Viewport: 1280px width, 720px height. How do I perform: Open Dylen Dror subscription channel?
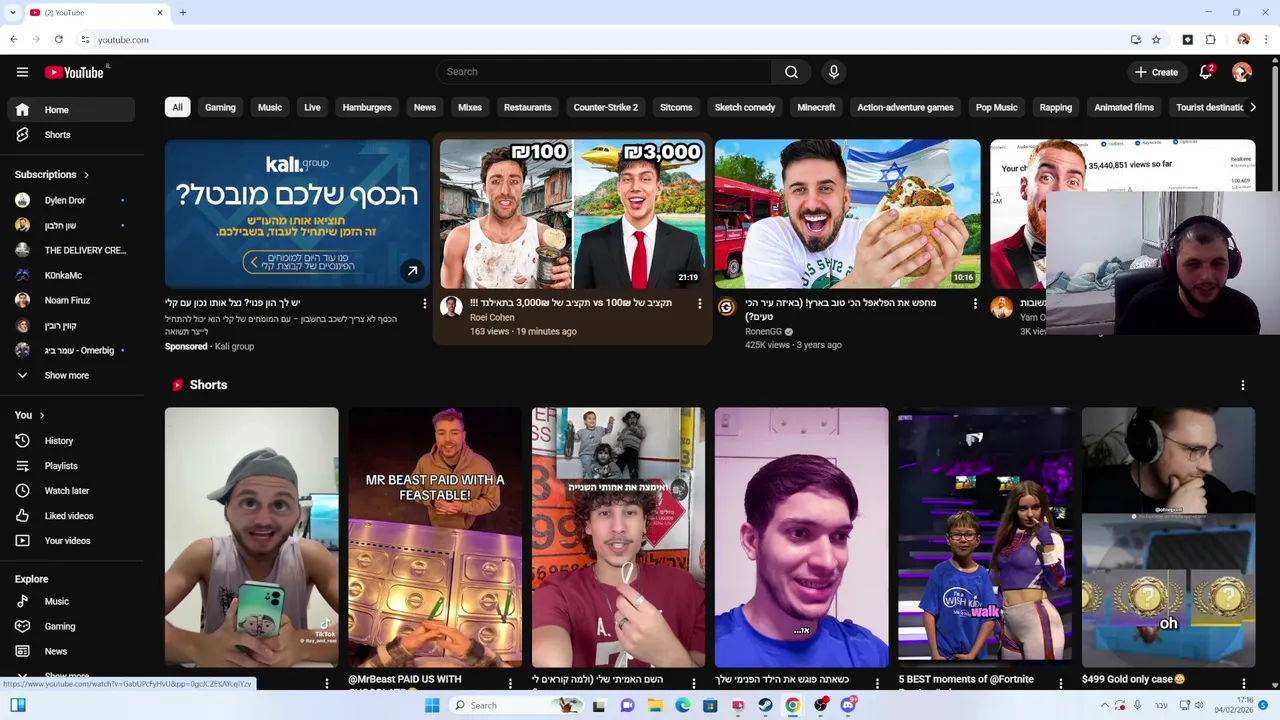[70, 200]
